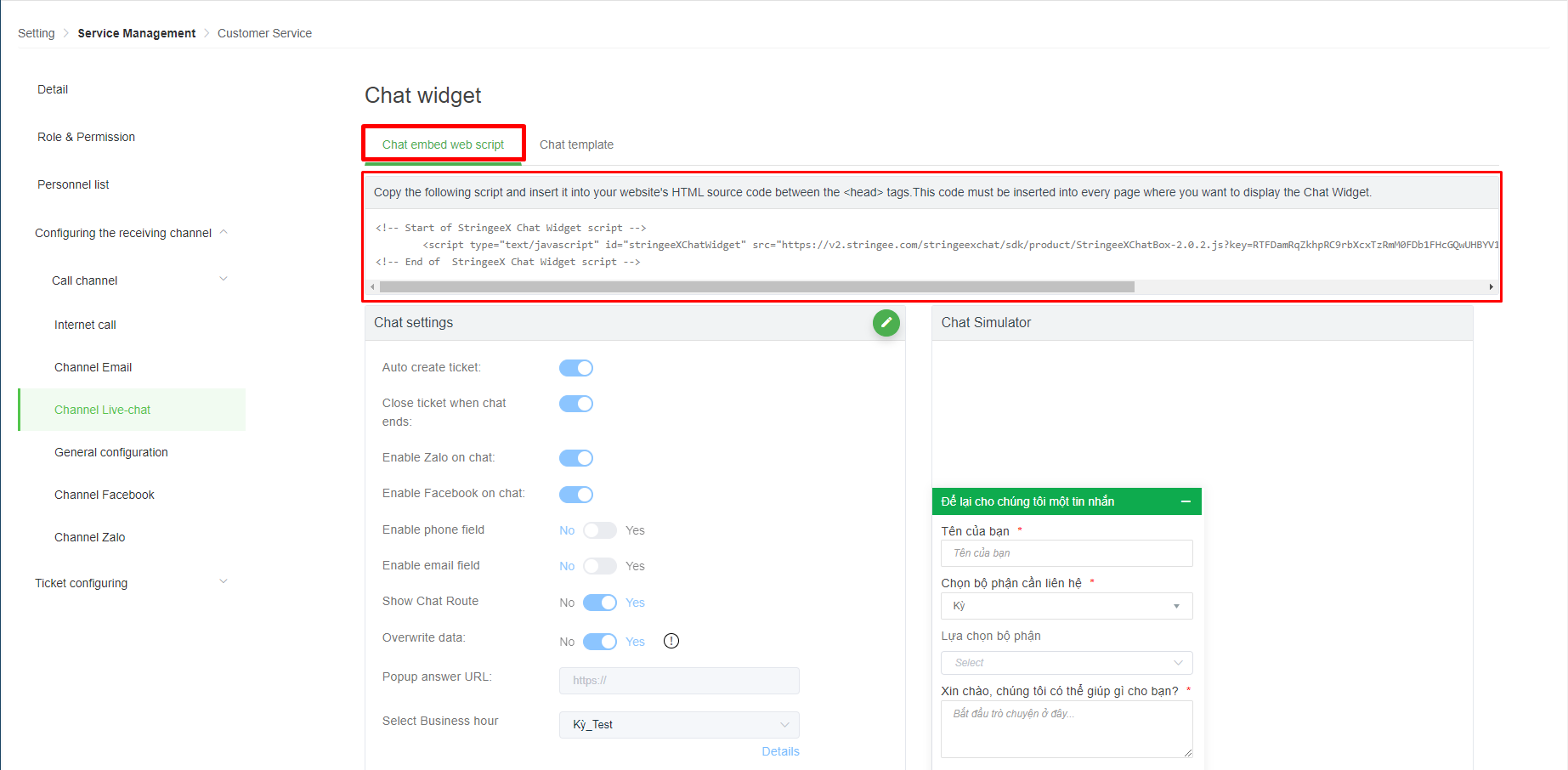Click the script box left scroll arrow
This screenshot has width=1568, height=770.
coord(372,287)
